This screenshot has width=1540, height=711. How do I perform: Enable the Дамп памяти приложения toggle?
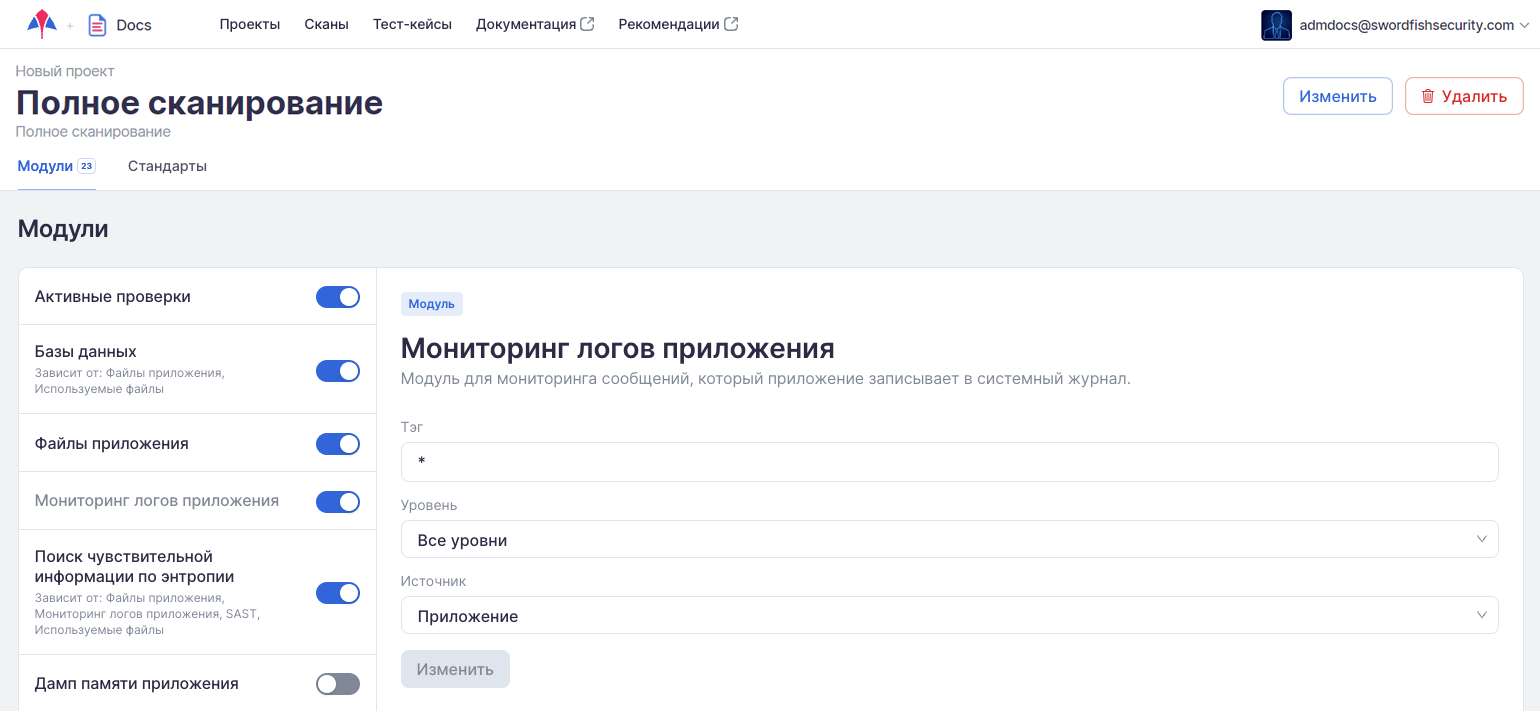pyautogui.click(x=338, y=684)
